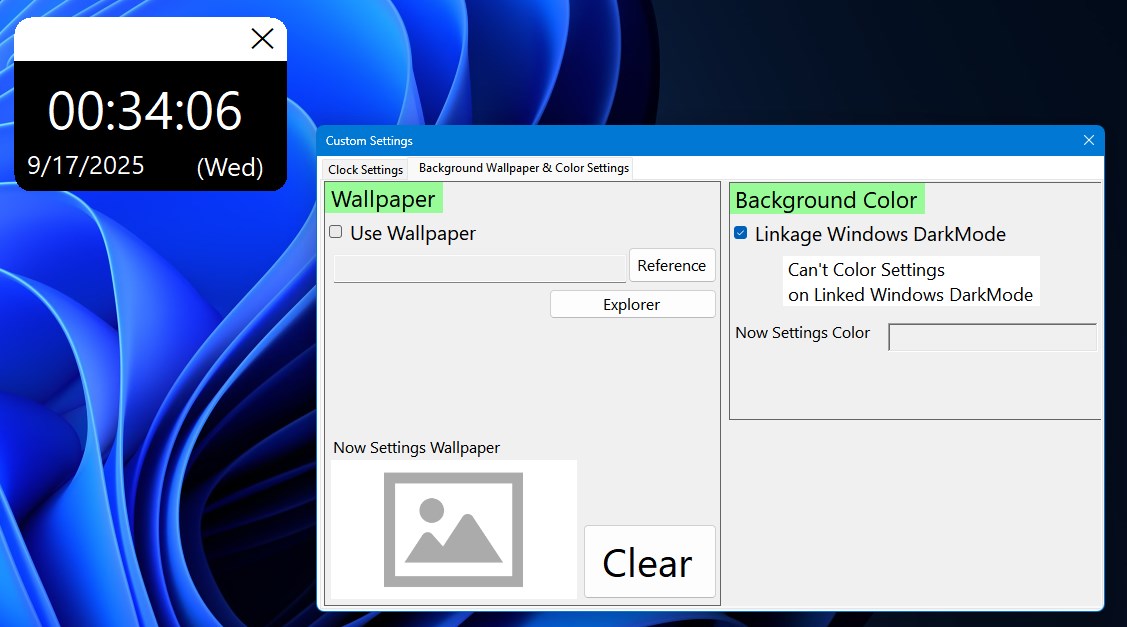
Task: Click the Wallpaper section heading
Action: click(x=383, y=199)
